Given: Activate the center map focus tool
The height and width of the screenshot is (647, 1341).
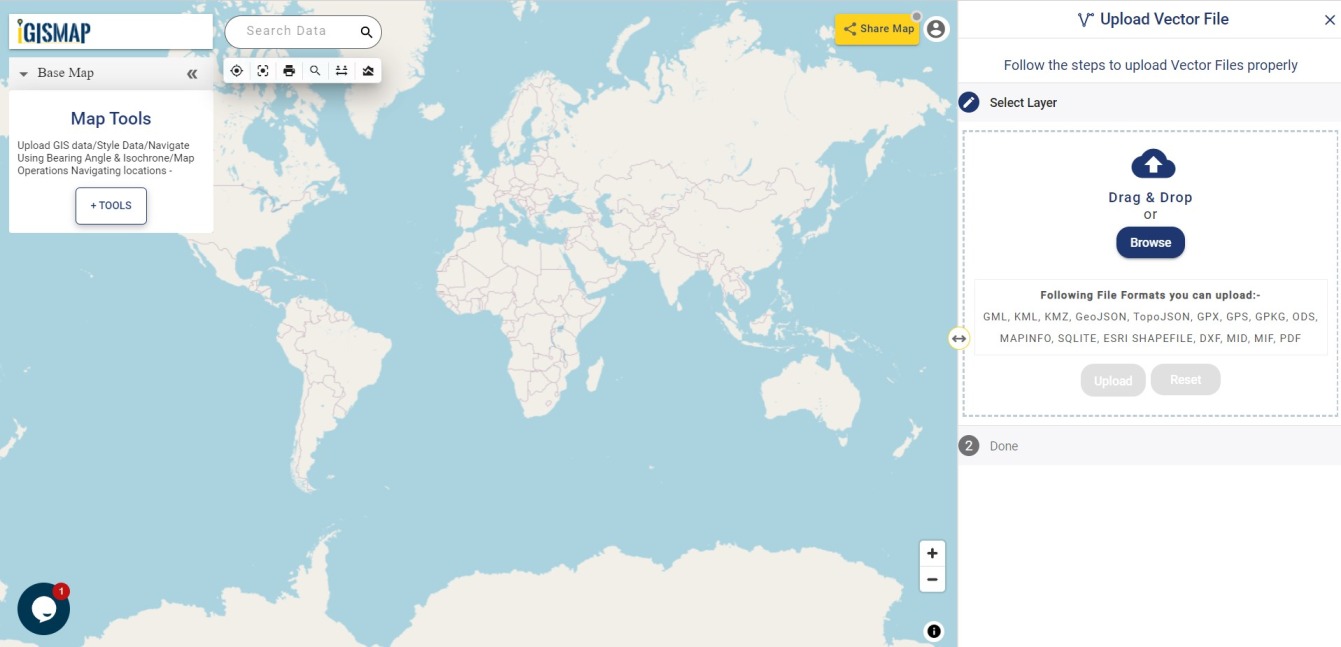Looking at the screenshot, I should point(263,70).
